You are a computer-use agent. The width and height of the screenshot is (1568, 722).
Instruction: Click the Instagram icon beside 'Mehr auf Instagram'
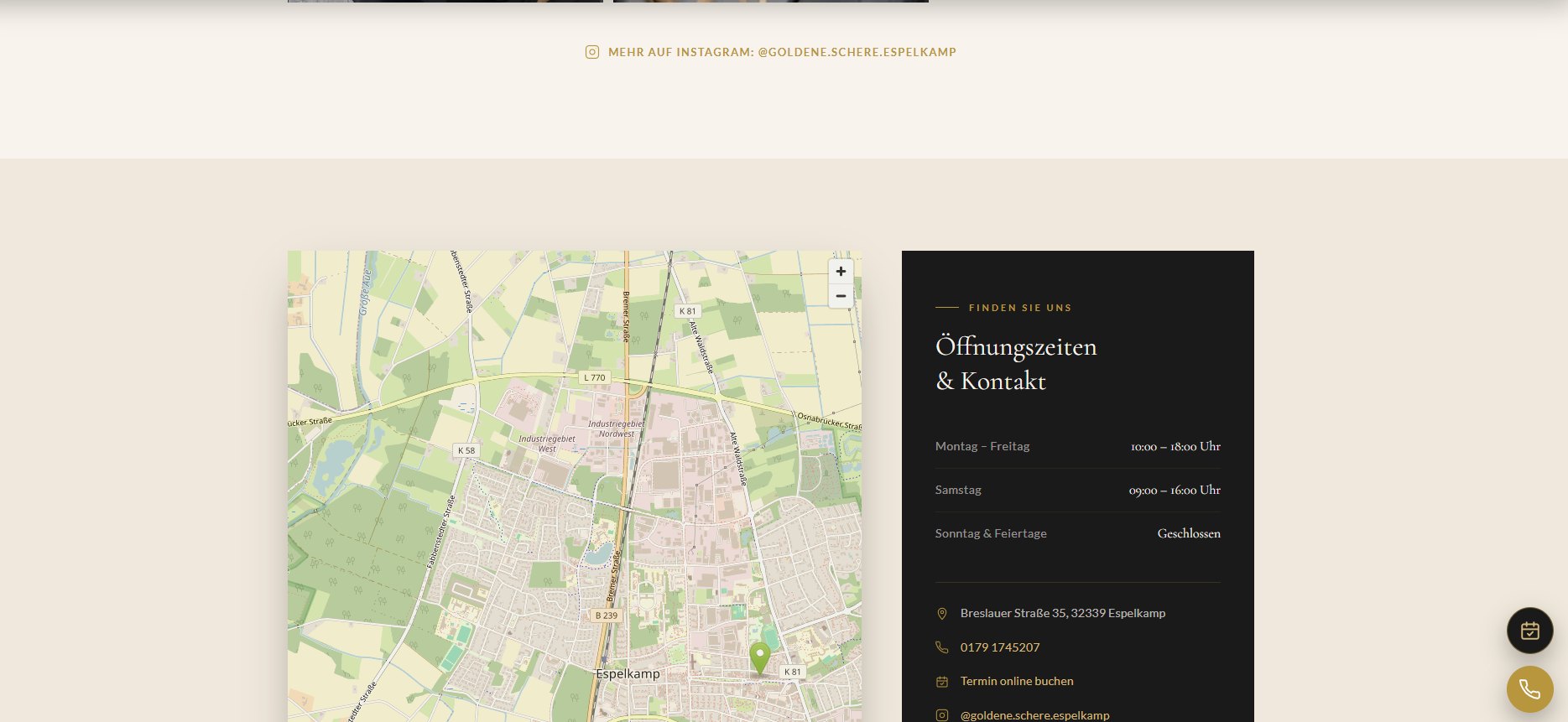pos(592,52)
